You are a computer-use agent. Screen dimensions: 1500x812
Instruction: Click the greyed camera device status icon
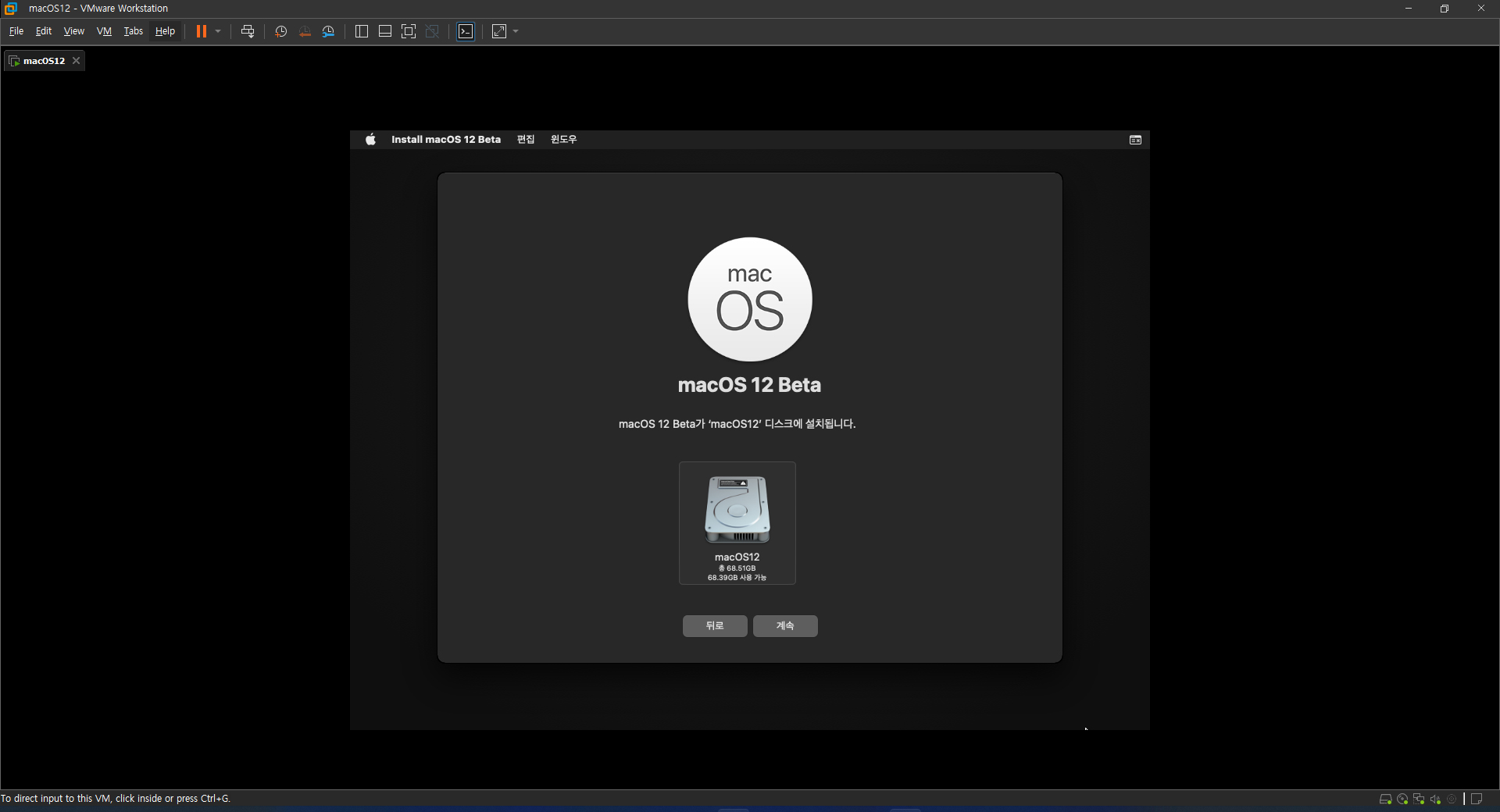click(1452, 800)
